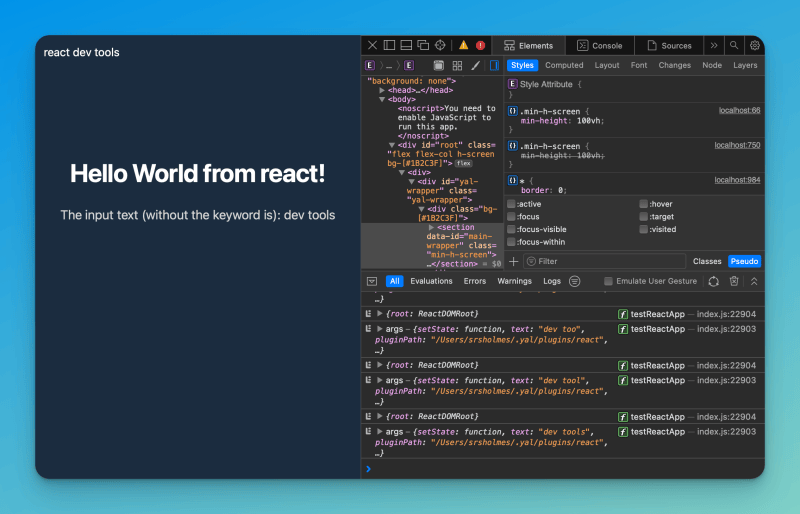Switch to the Elements tab

click(x=528, y=45)
